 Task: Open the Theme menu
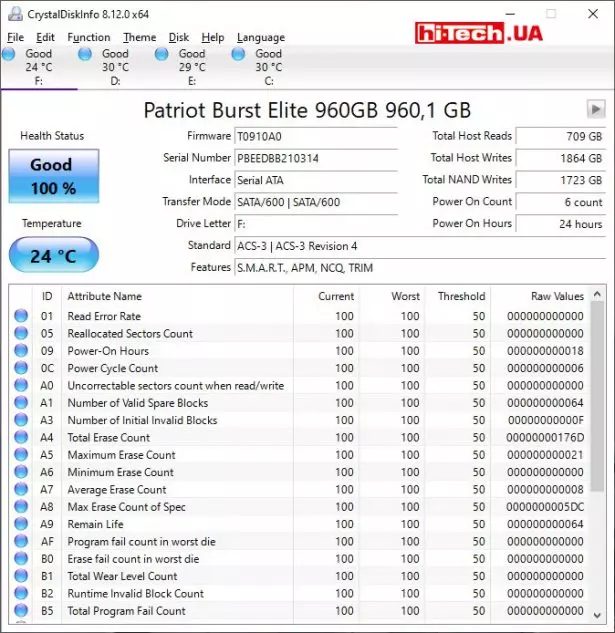[140, 37]
